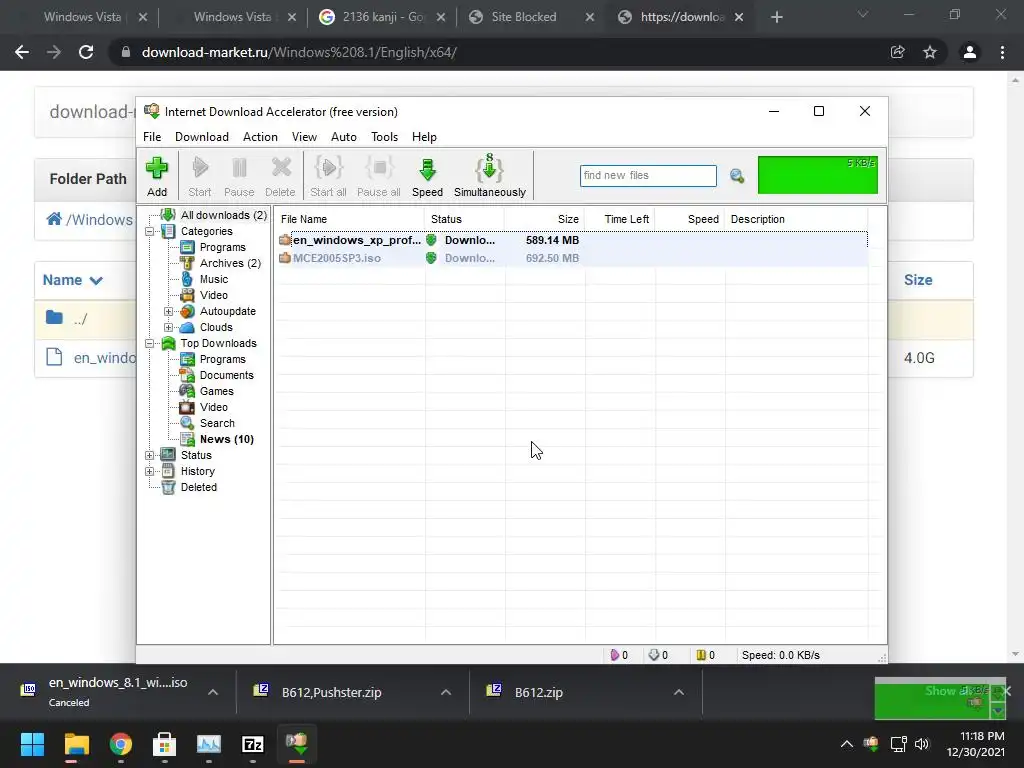This screenshot has height=768, width=1024.
Task: Open the Download menu
Action: pyautogui.click(x=202, y=136)
